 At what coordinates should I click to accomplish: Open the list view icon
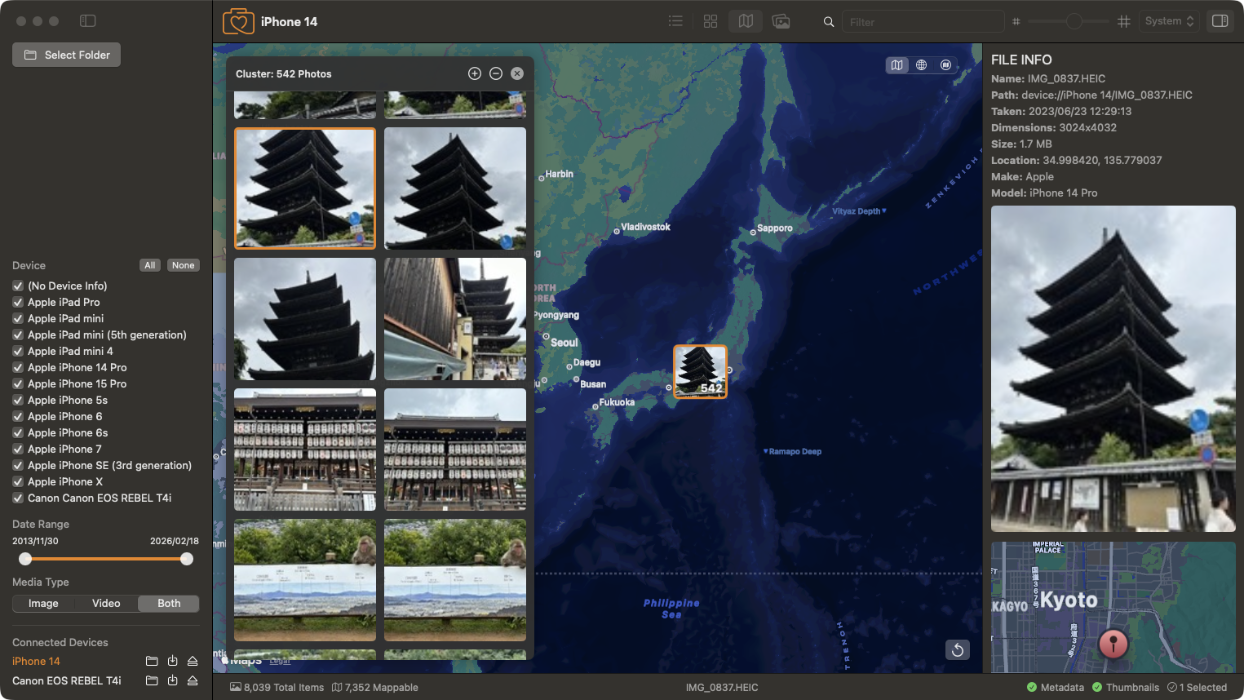coord(675,20)
